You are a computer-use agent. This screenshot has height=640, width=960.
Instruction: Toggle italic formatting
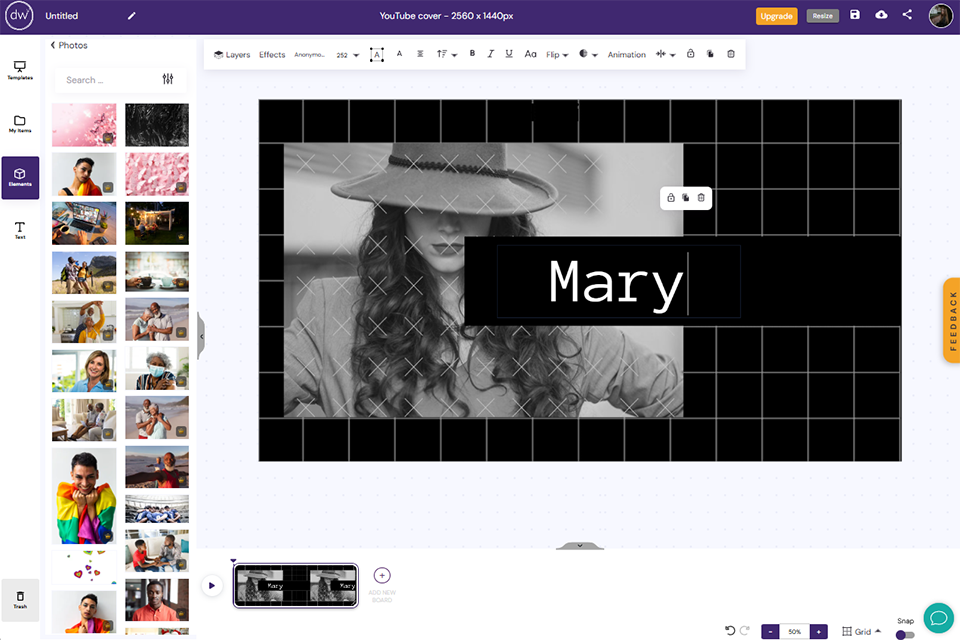490,54
